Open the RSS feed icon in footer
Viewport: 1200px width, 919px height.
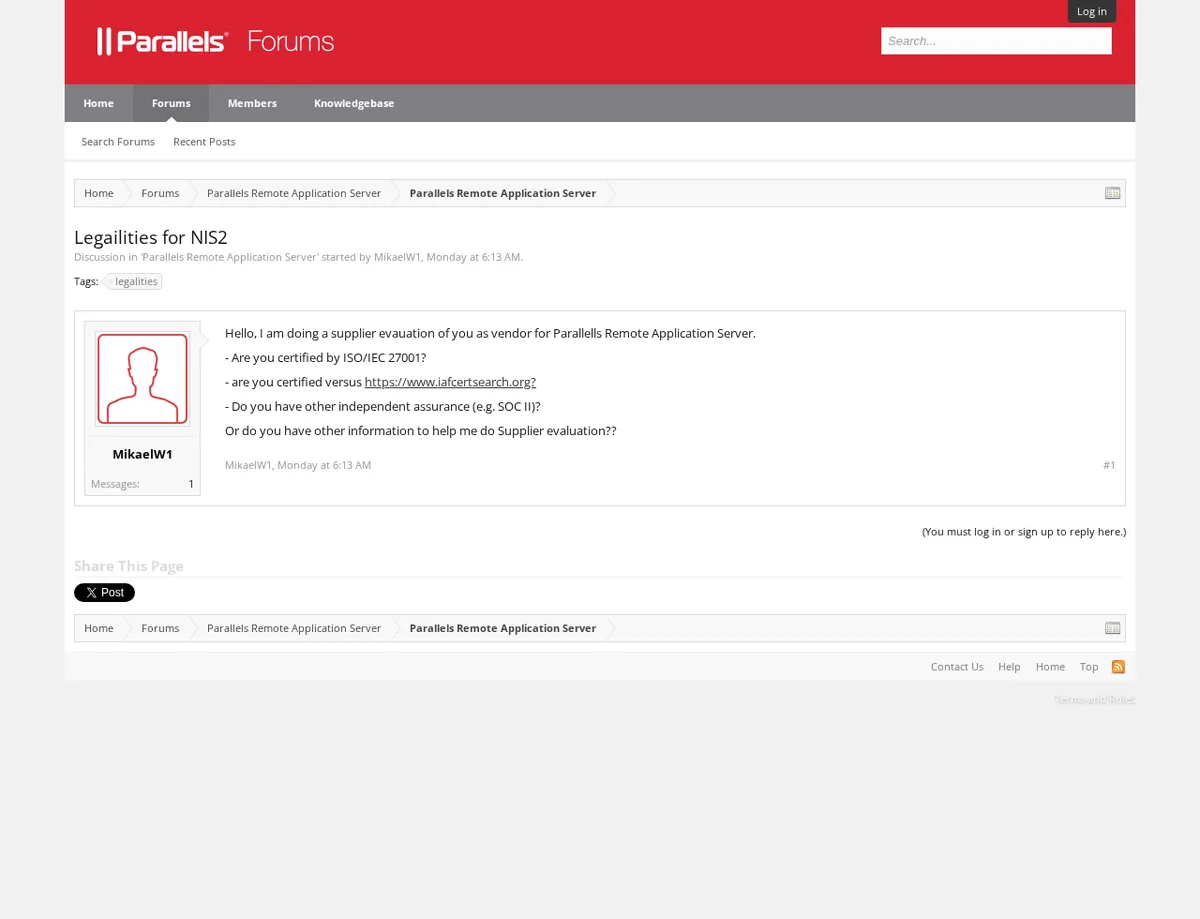point(1118,667)
